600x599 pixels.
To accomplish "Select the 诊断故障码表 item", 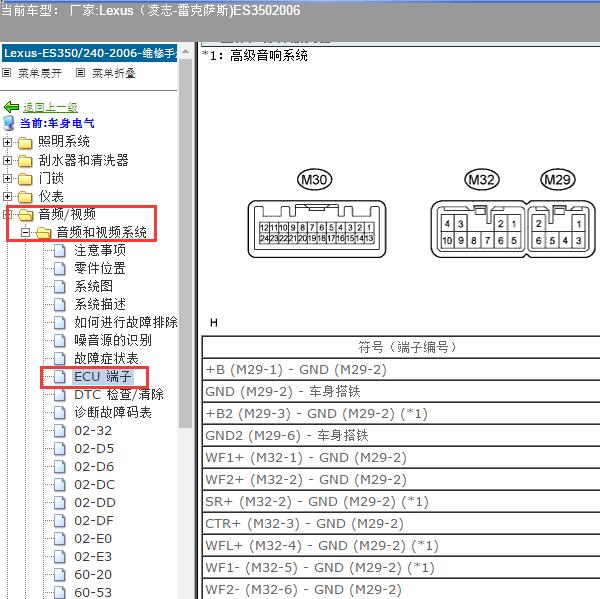I will pos(112,412).
